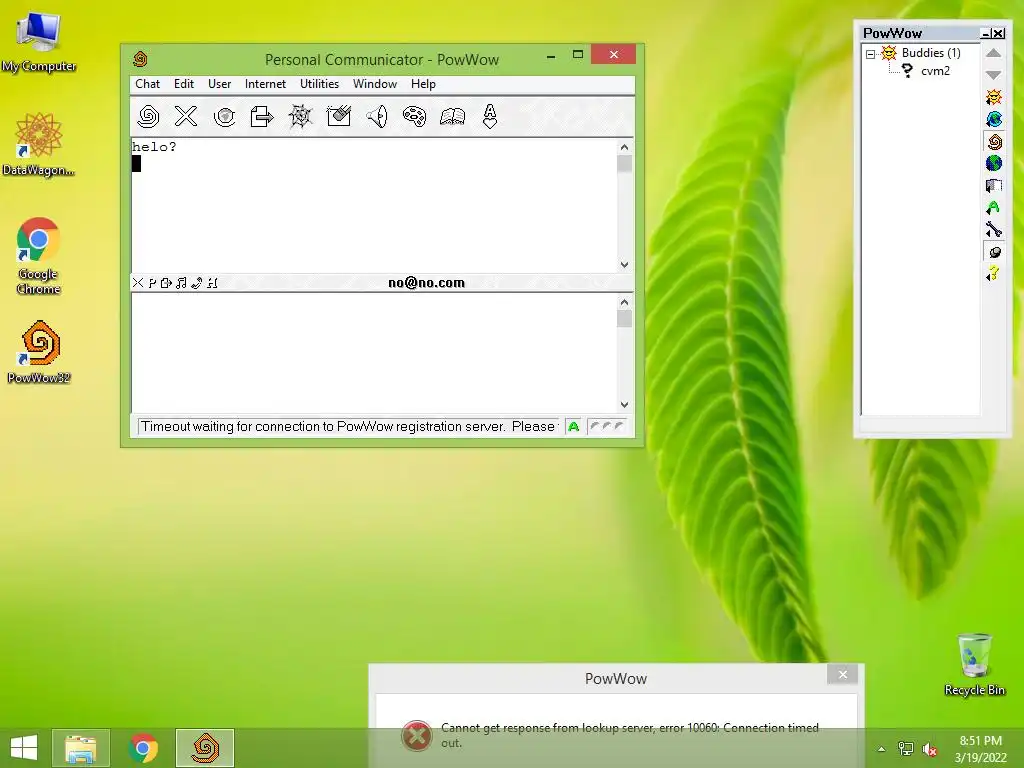1024x768 pixels.
Task: Click the yellow question mark sidebar icon
Action: (993, 274)
